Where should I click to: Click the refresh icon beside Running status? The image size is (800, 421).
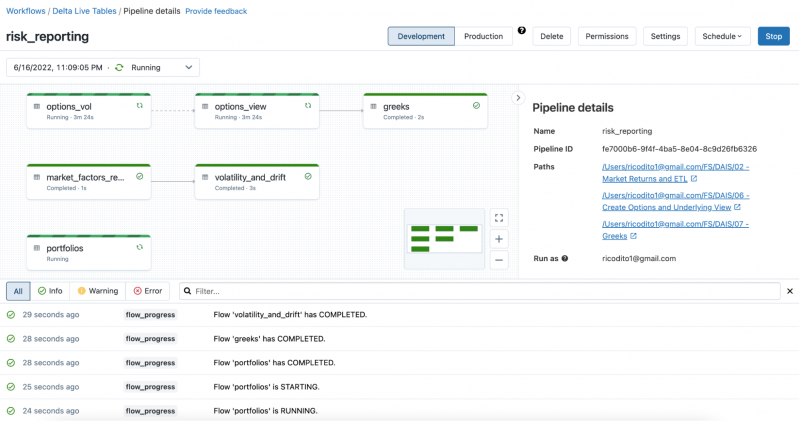tap(119, 67)
